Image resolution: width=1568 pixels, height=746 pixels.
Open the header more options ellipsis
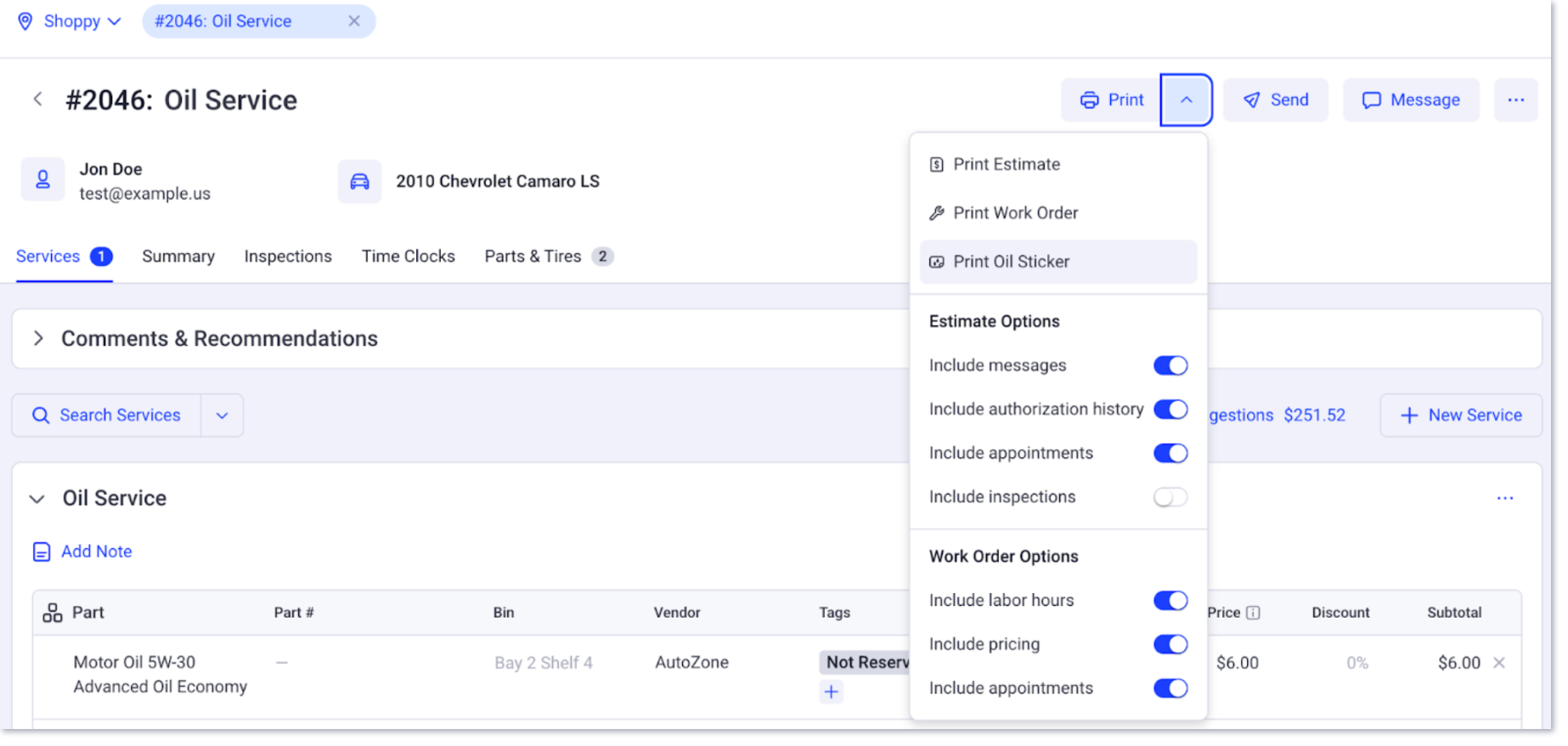(x=1516, y=100)
